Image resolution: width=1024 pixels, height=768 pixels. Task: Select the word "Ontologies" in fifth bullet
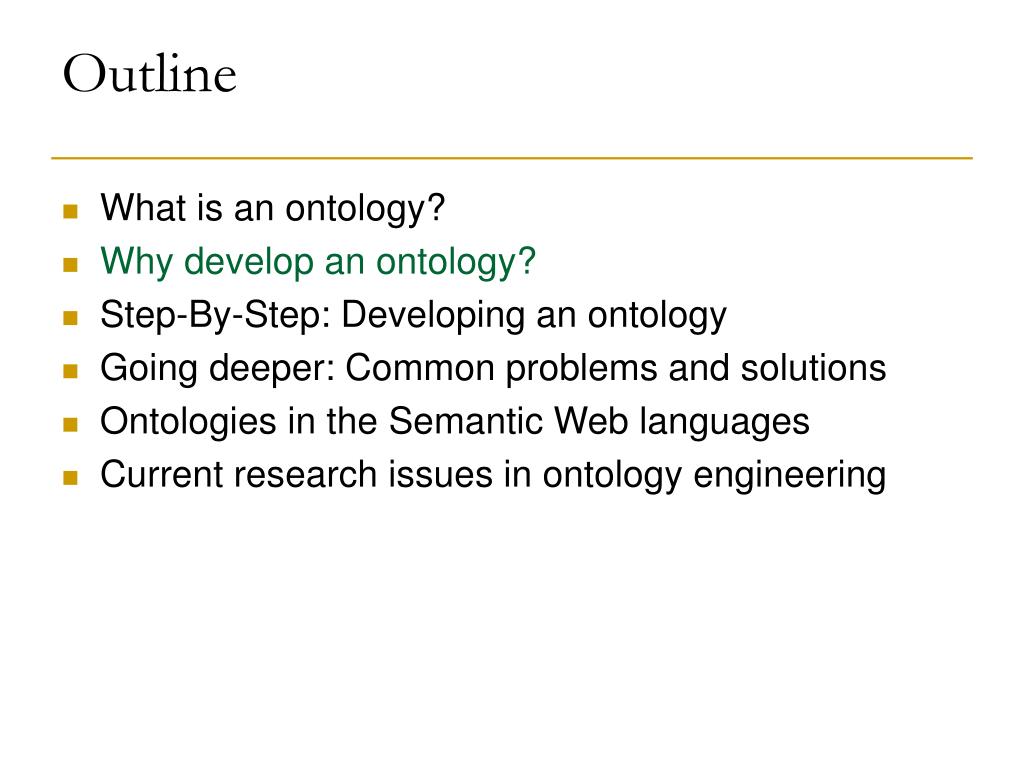coord(188,422)
